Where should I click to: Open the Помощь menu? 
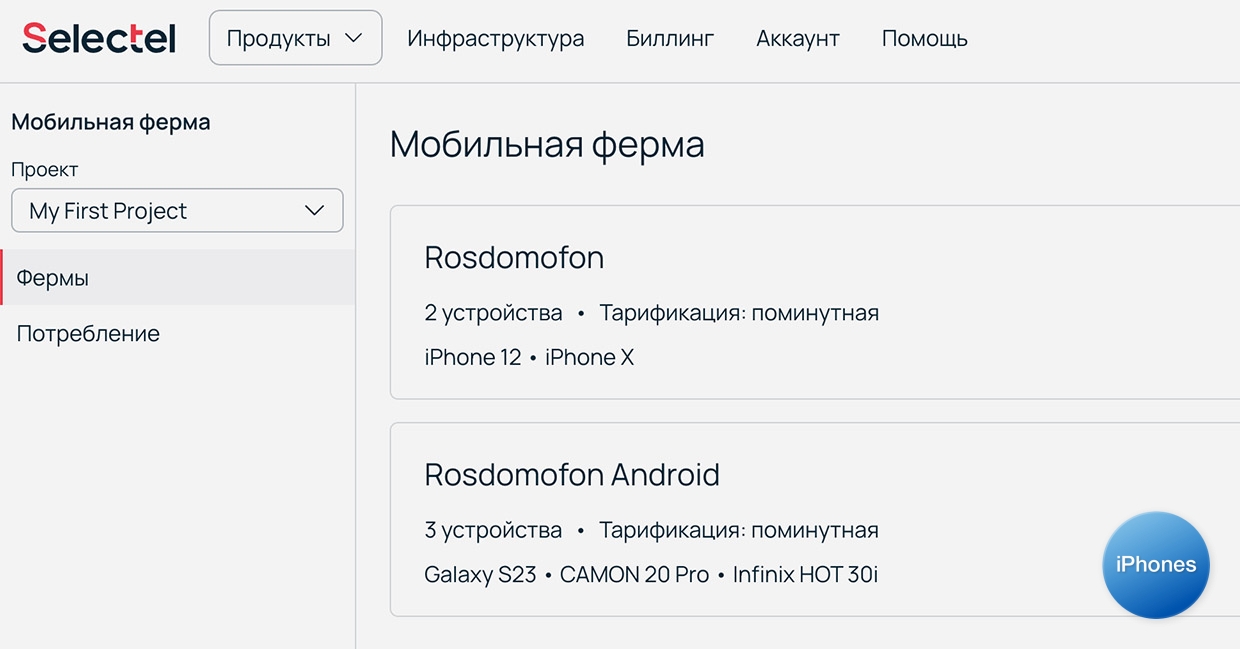click(924, 39)
